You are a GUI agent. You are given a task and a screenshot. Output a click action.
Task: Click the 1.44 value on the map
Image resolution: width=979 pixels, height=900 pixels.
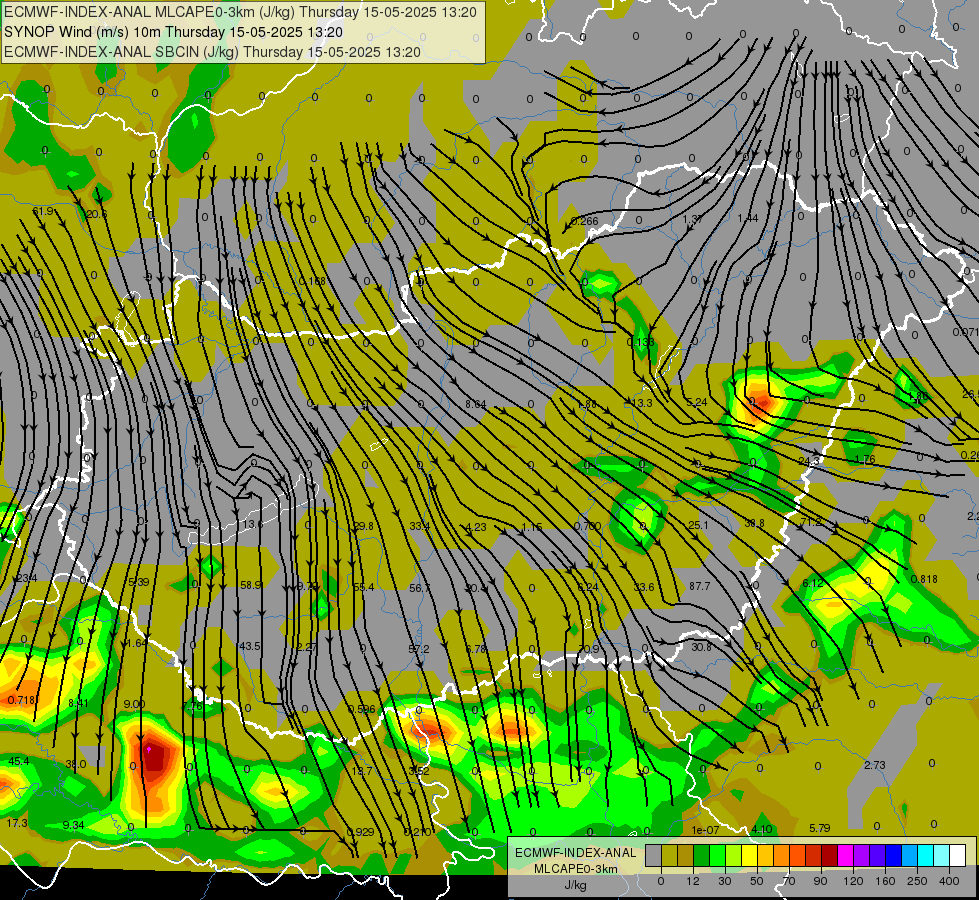click(748, 218)
